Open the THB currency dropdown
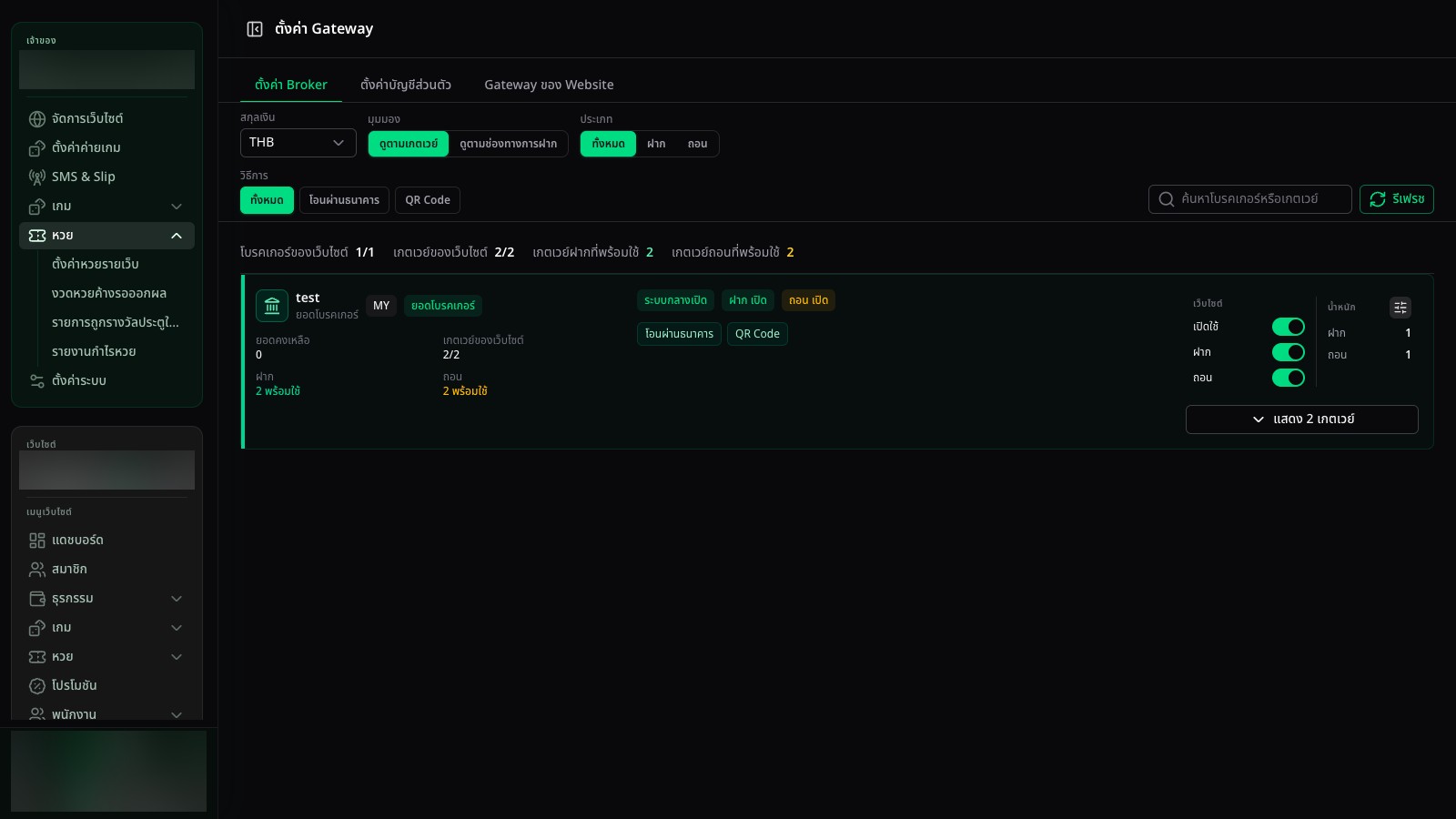Screen dimensions: 1456x819 [298, 143]
